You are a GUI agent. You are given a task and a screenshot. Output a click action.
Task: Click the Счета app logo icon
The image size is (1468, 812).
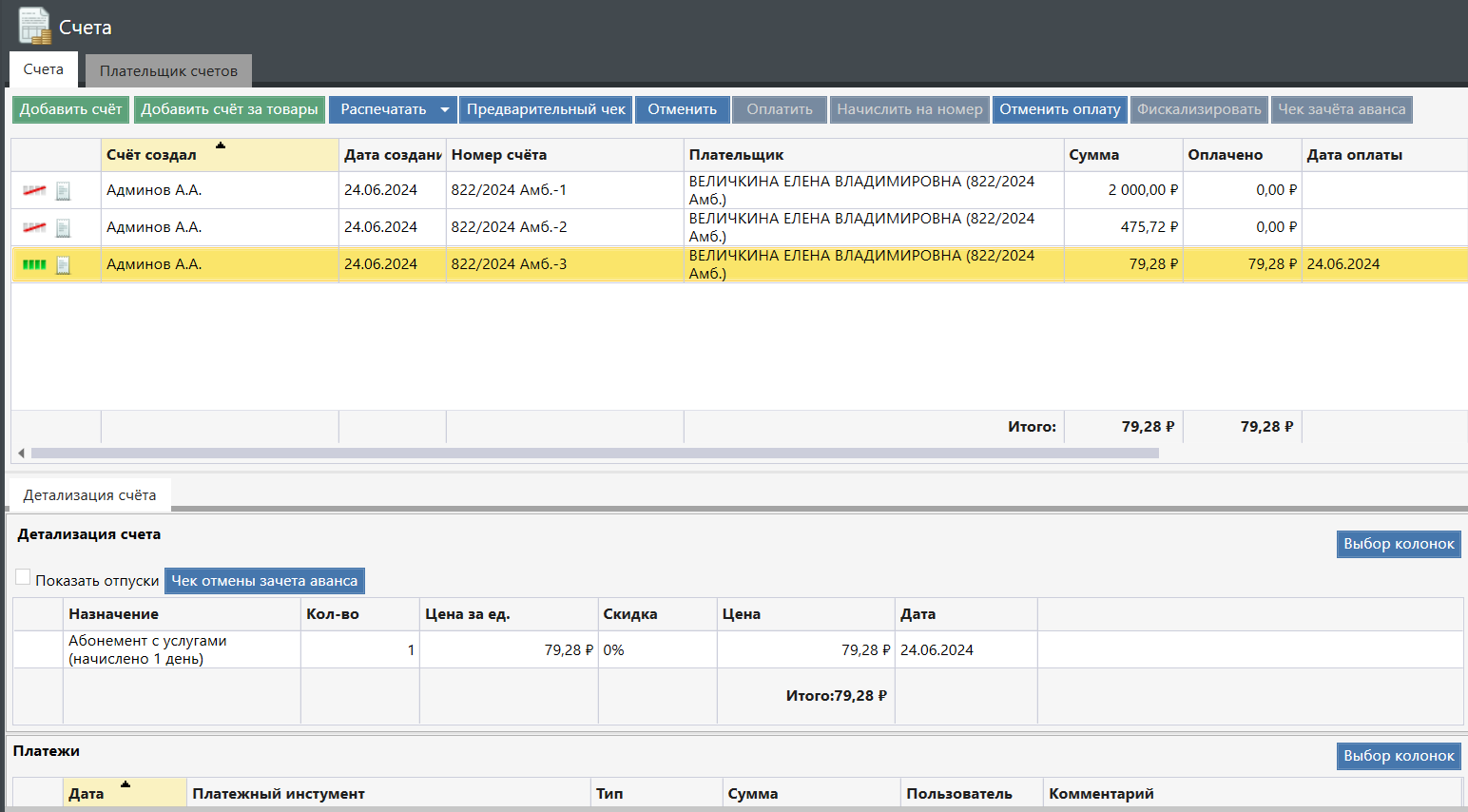(x=35, y=26)
